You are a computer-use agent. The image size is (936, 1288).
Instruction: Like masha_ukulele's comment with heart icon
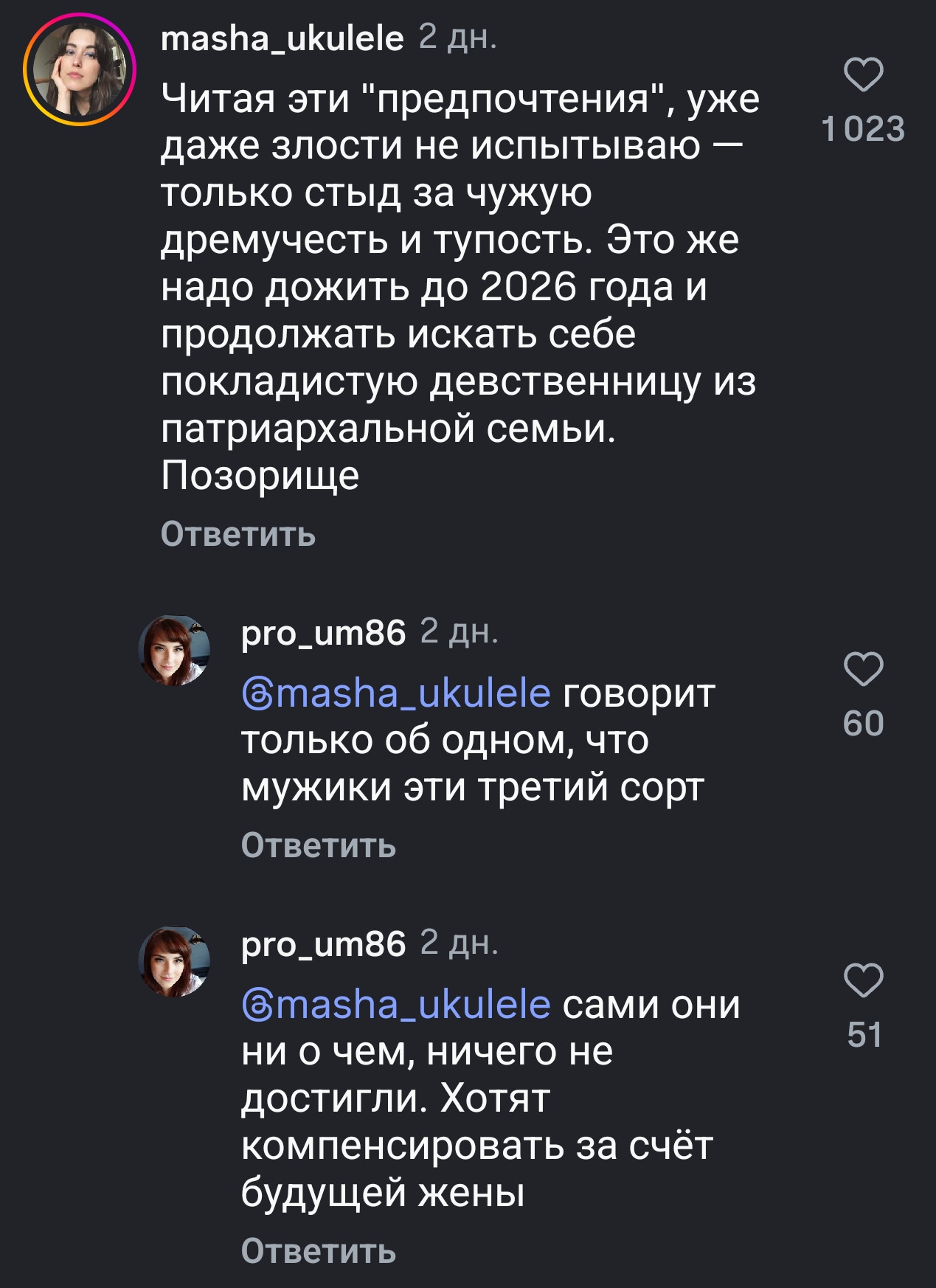[x=863, y=75]
